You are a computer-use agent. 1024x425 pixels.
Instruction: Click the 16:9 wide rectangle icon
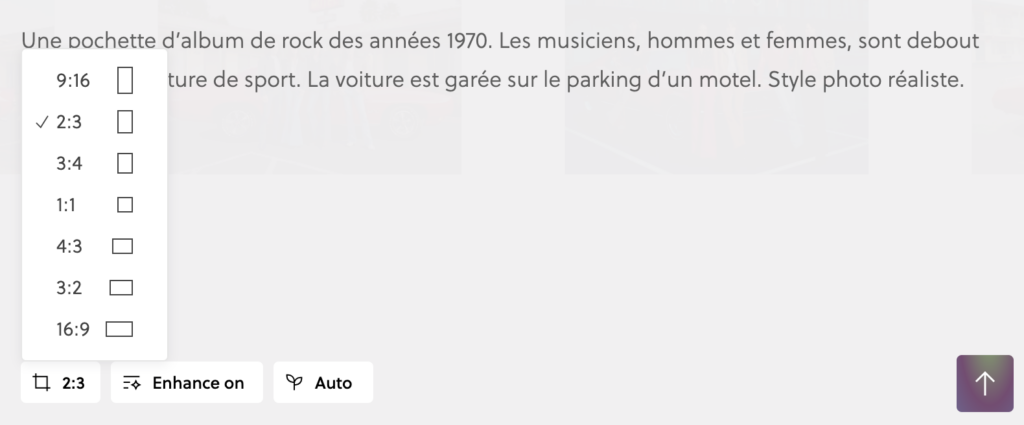pos(120,329)
